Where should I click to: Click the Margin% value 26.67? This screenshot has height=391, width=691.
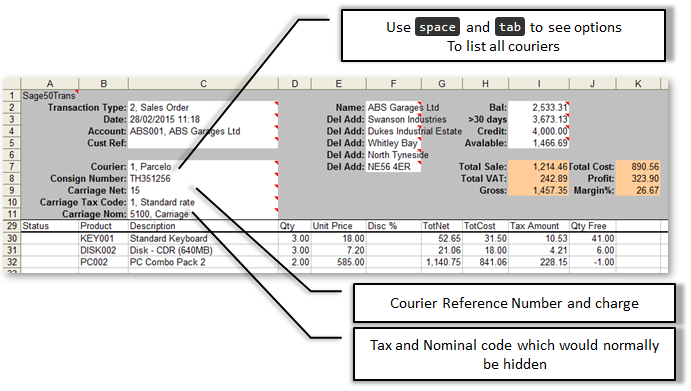[638, 190]
